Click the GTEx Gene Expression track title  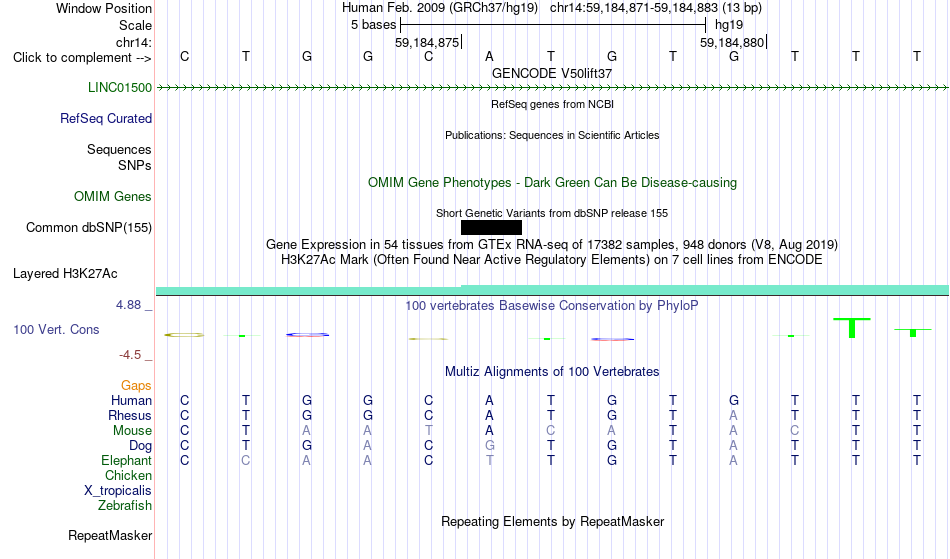[x=552, y=245]
